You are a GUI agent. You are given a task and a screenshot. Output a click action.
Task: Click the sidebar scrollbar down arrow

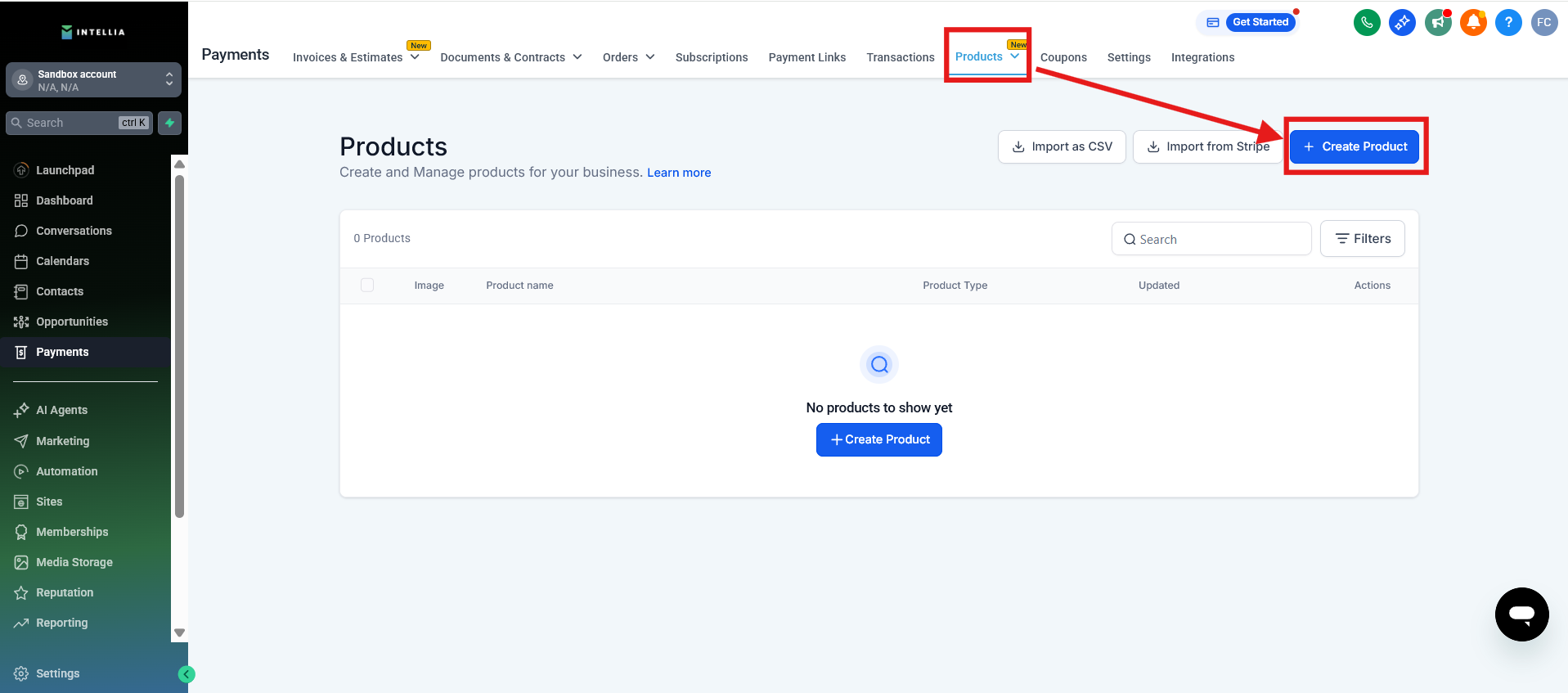(x=180, y=632)
